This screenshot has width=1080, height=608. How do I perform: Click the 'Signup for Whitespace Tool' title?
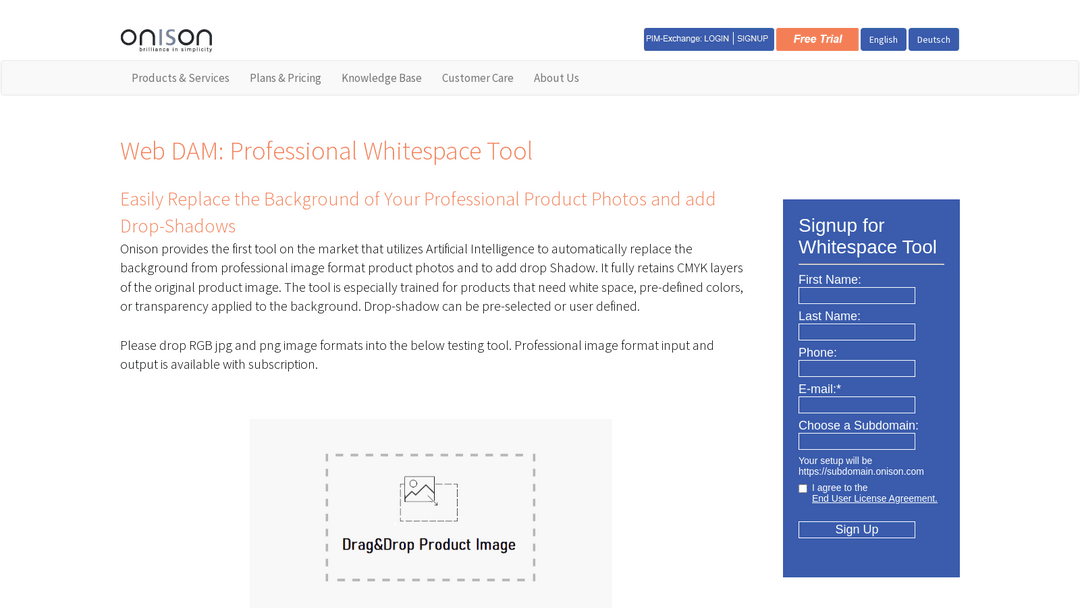point(867,236)
